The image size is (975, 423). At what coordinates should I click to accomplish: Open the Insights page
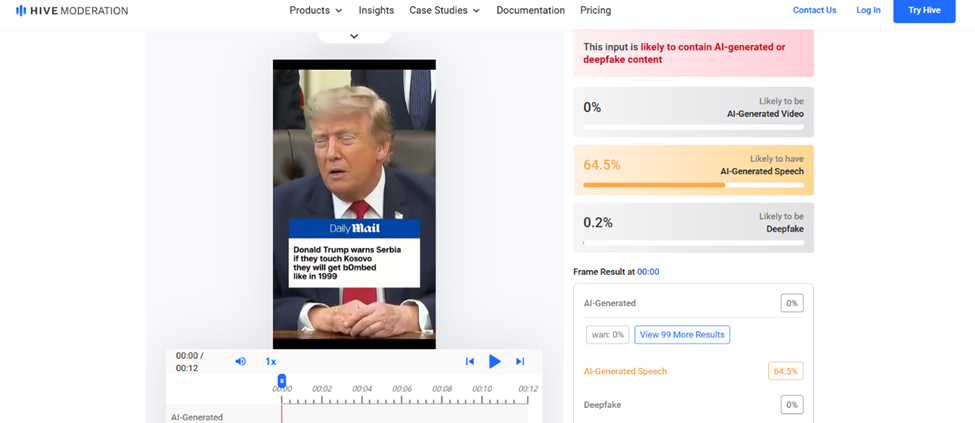376,11
